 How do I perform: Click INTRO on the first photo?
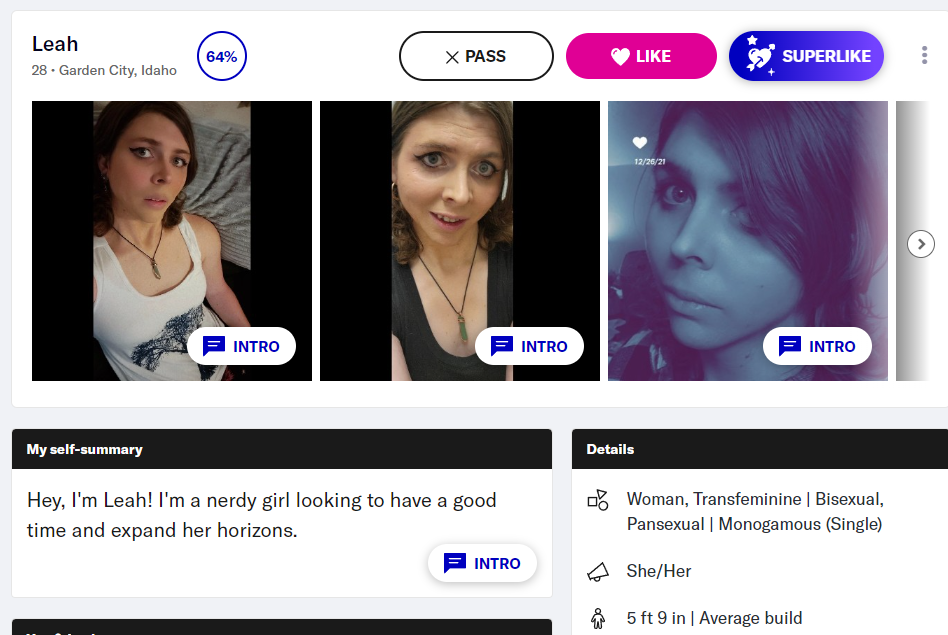pos(241,346)
